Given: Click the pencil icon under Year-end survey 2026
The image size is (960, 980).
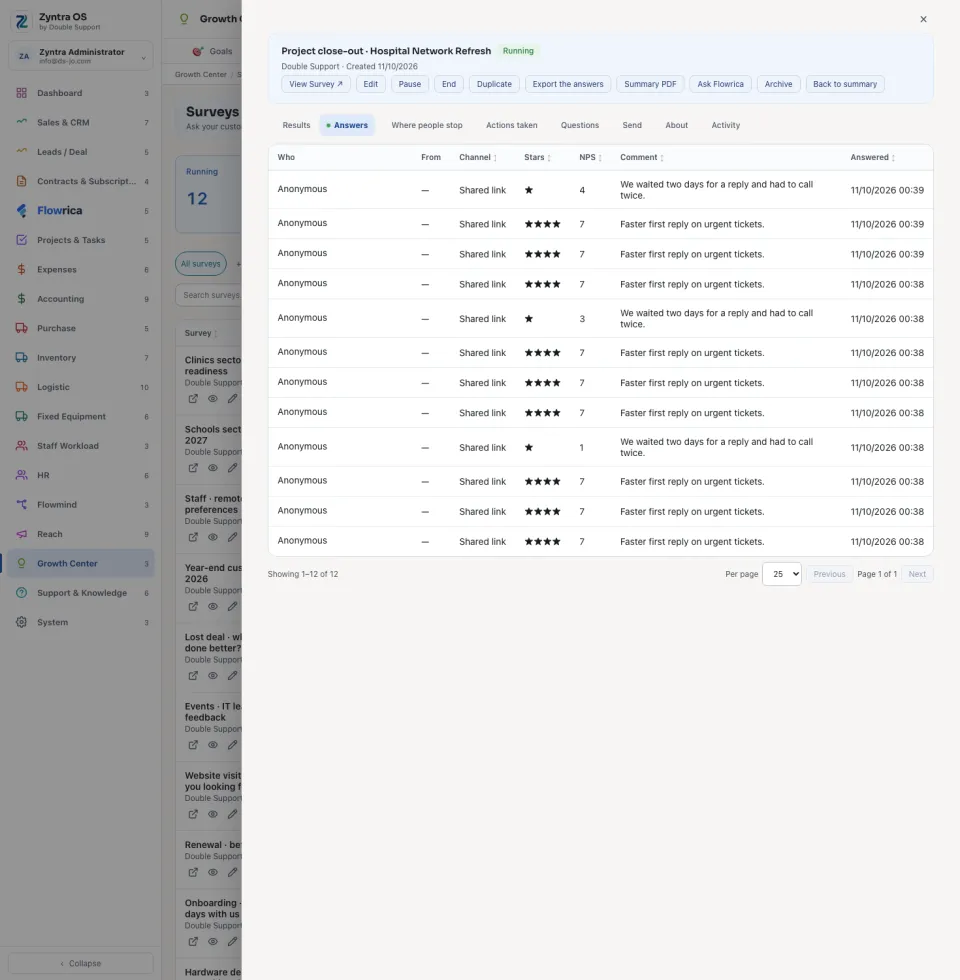Looking at the screenshot, I should pyautogui.click(x=232, y=606).
